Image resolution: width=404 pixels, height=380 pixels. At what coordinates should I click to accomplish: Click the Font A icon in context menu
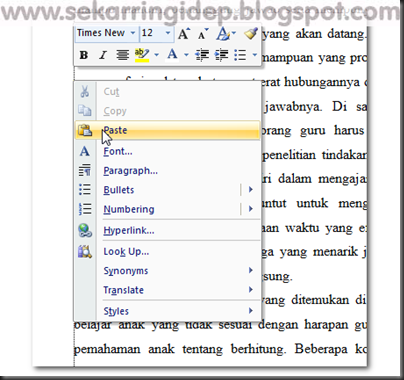click(x=85, y=151)
